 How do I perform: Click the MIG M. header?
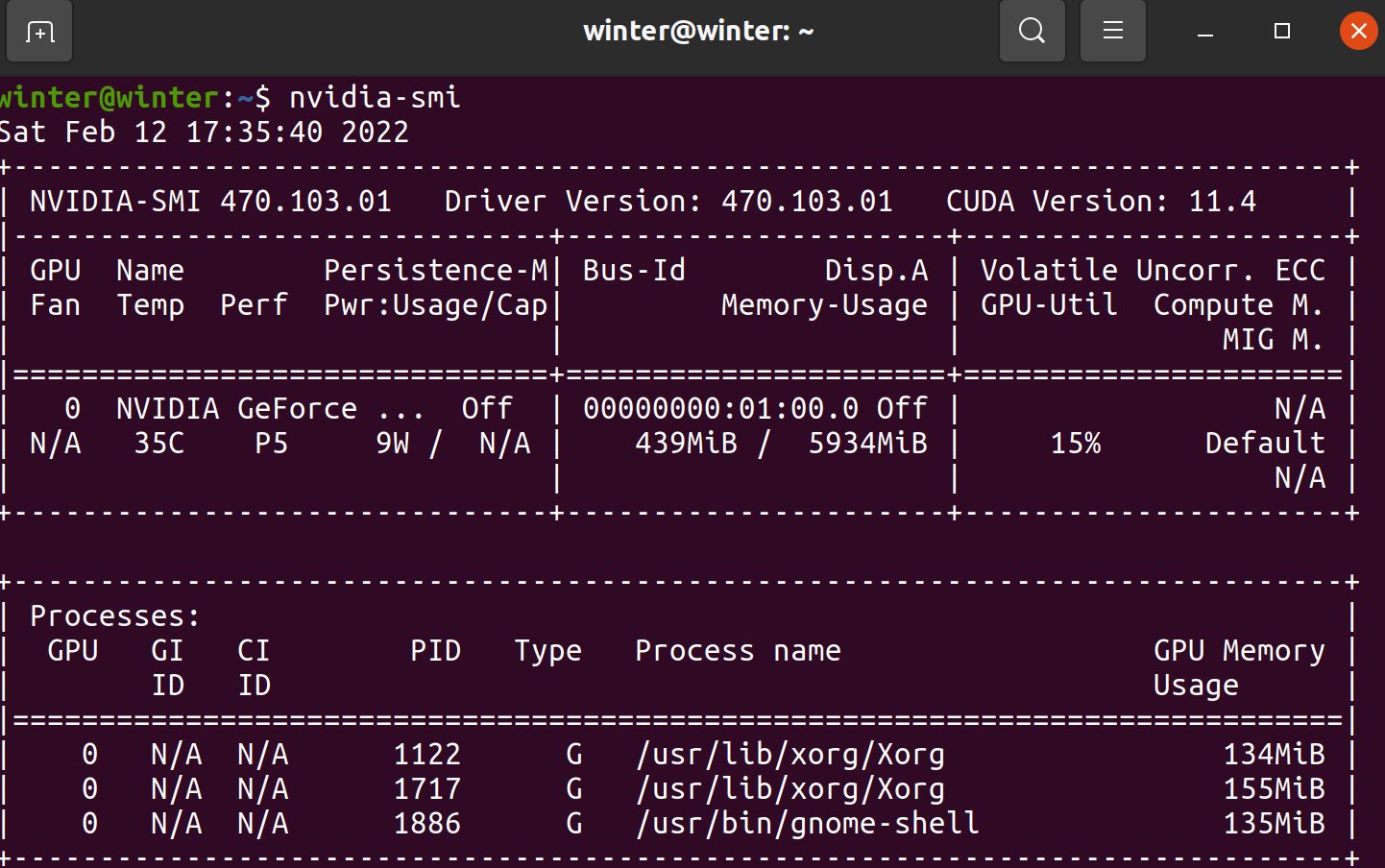pos(1274,339)
